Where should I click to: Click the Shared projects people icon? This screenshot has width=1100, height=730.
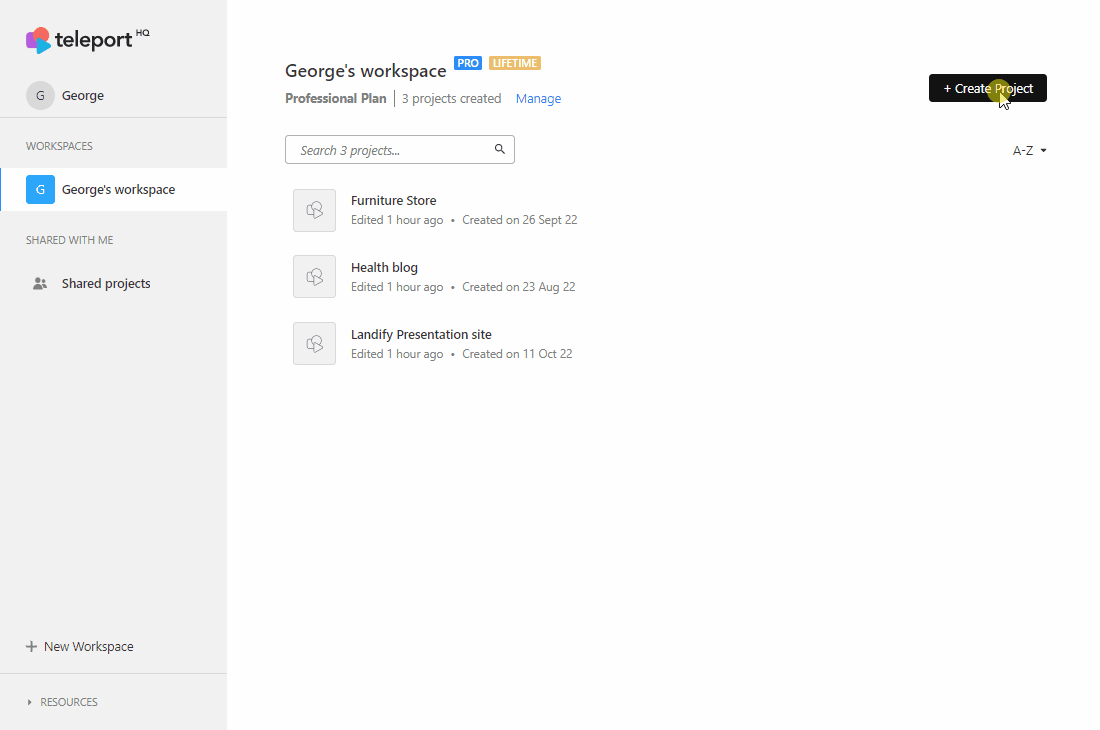tap(40, 283)
